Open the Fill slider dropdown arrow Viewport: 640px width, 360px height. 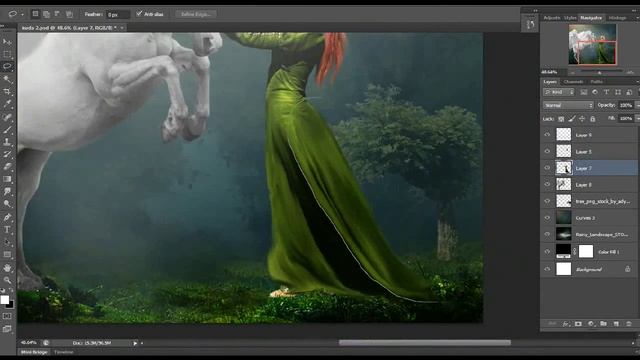(637, 118)
